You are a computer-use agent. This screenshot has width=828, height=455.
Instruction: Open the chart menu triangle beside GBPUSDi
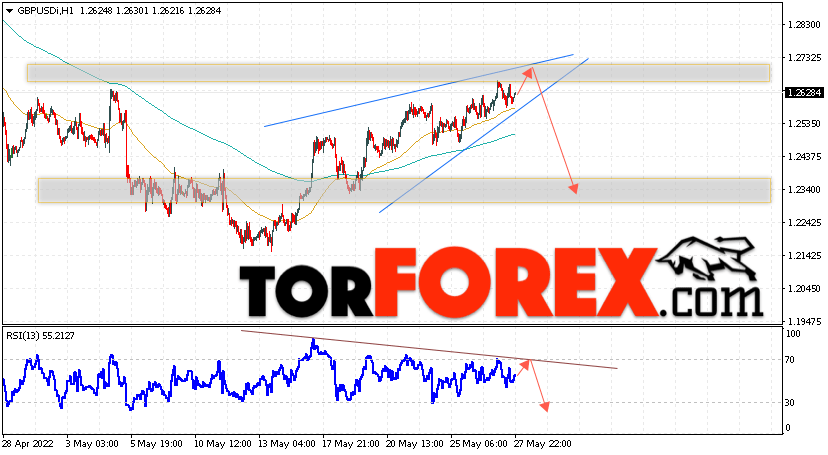click(9, 11)
